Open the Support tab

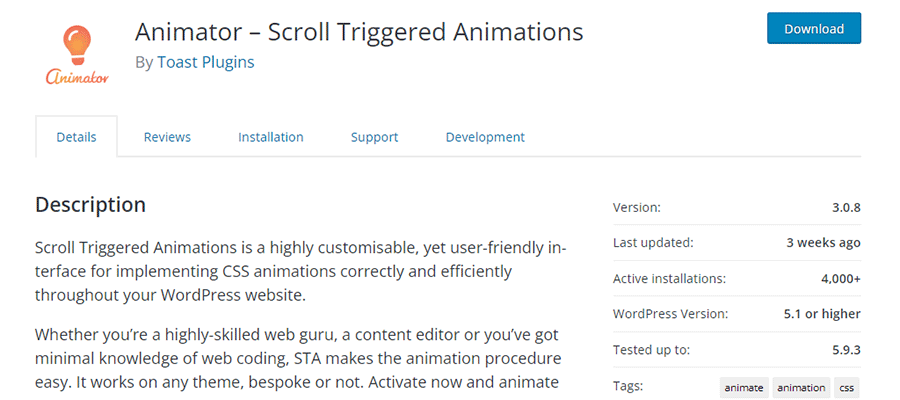point(374,137)
